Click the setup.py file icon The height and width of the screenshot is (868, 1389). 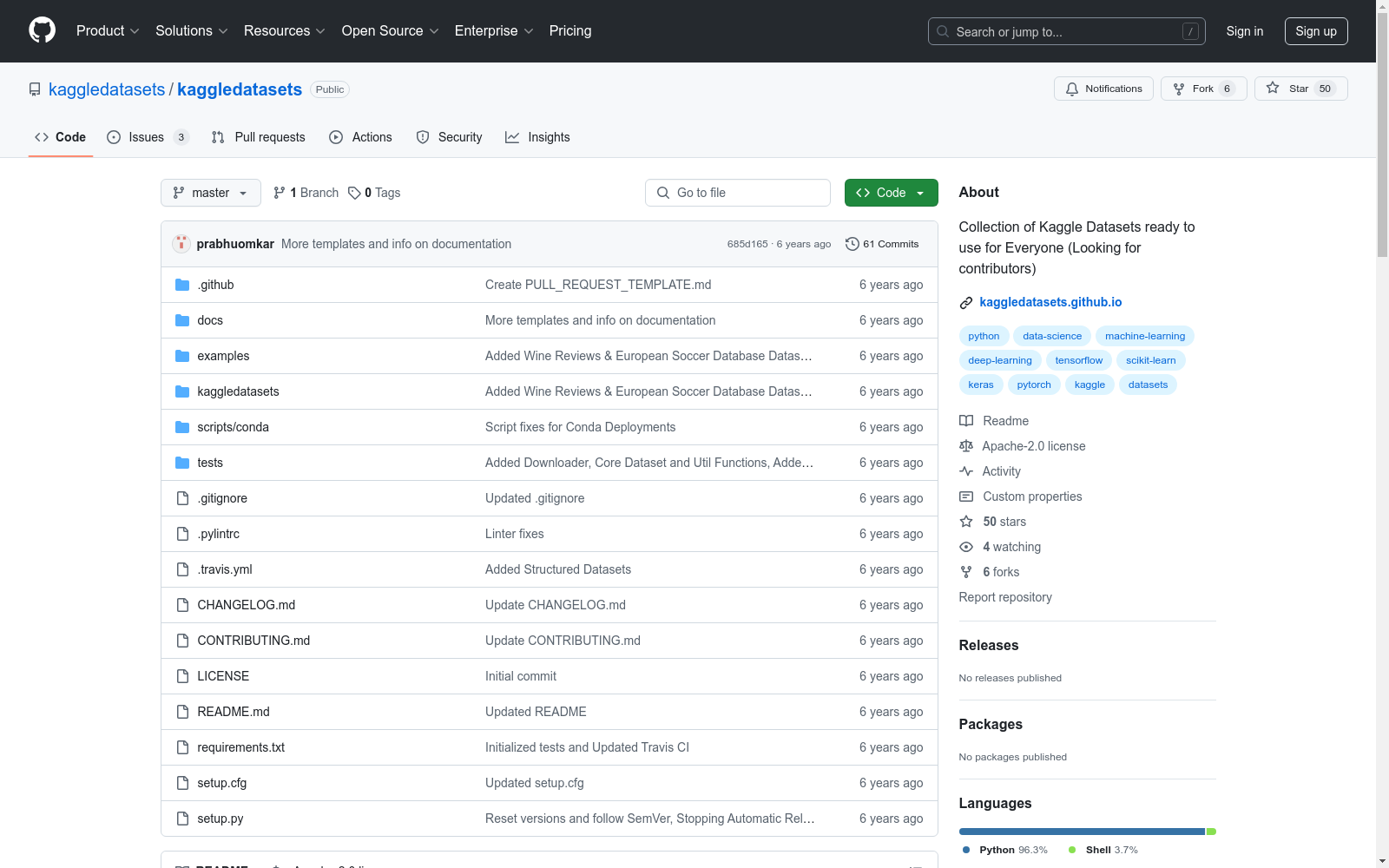[182, 819]
